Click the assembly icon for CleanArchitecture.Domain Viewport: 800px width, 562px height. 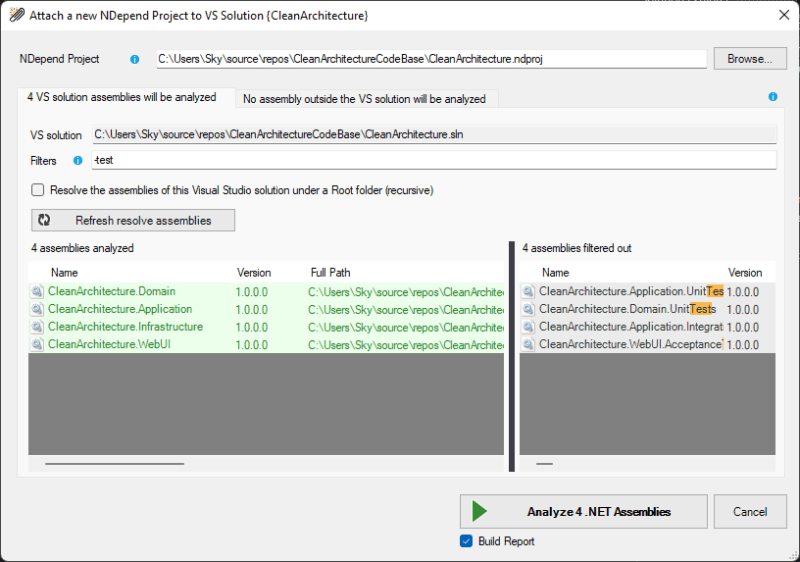pos(37,292)
